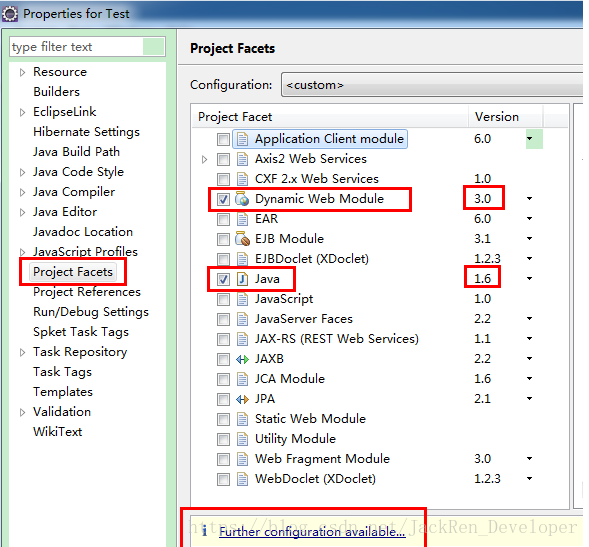589x547 pixels.
Task: Expand the Java Compiler tree node
Action: (22, 192)
